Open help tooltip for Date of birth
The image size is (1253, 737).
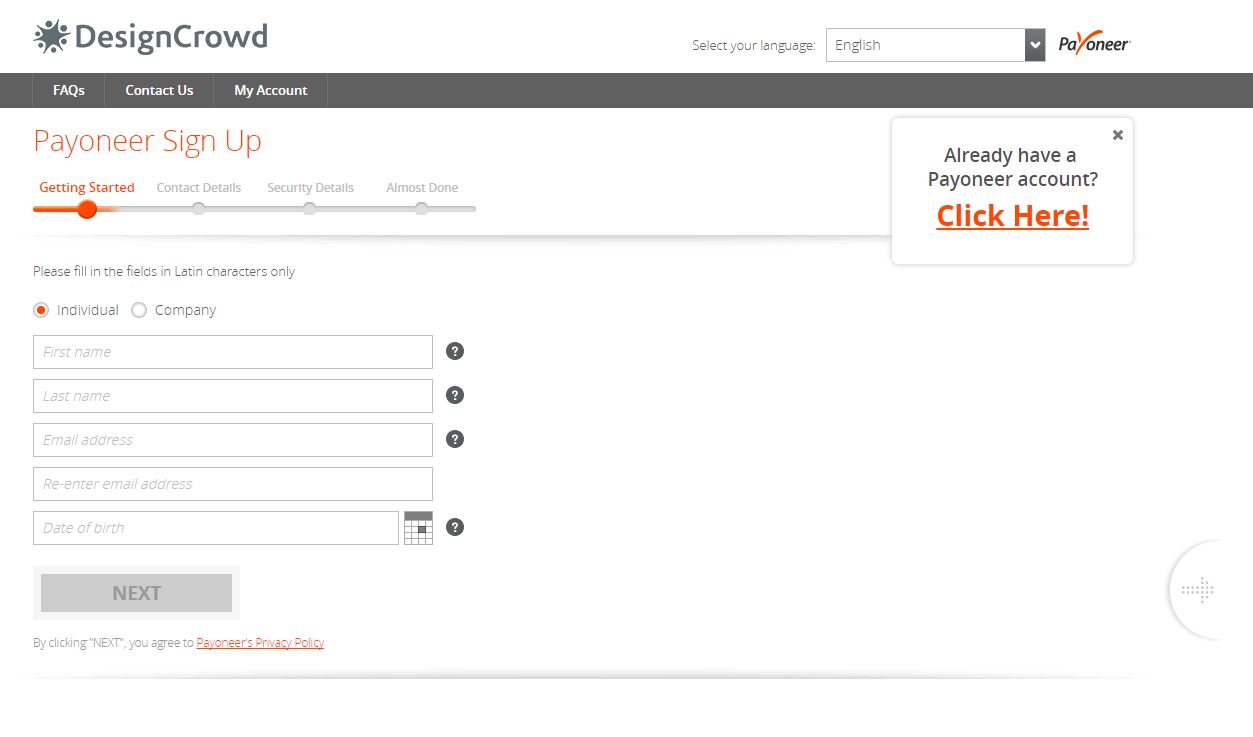455,527
